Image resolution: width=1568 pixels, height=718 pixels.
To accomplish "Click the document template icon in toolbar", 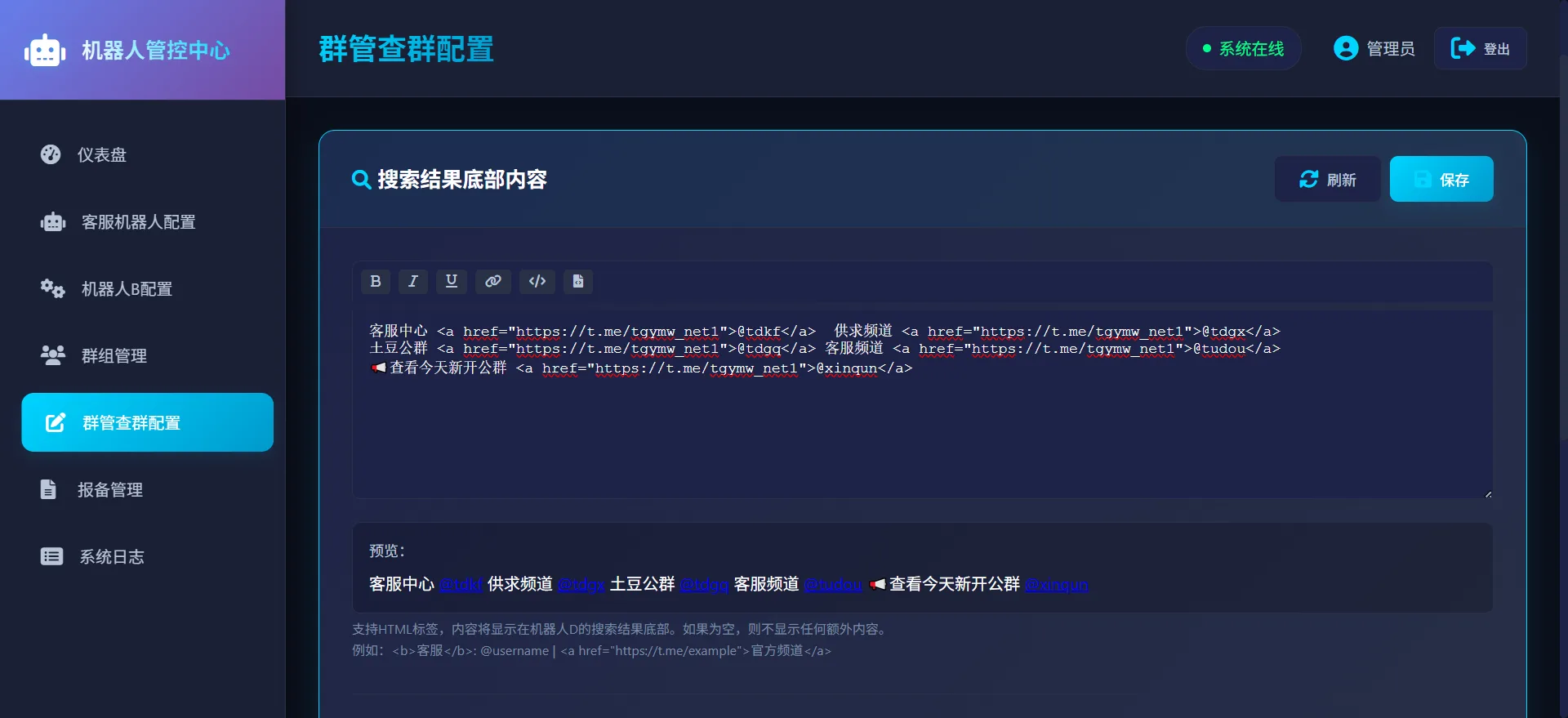I will coord(578,281).
